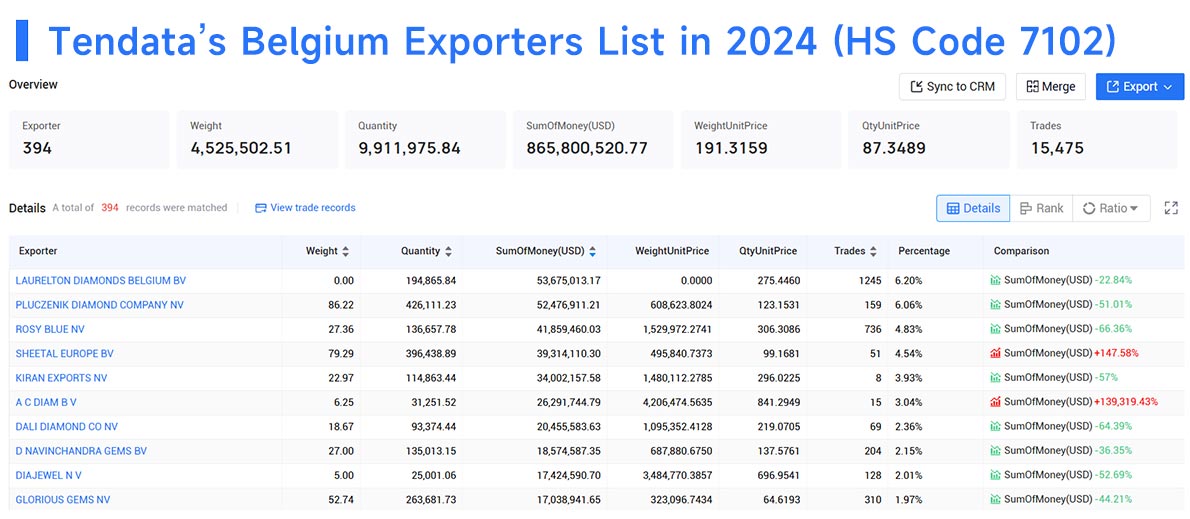The height and width of the screenshot is (519, 1190).
Task: Click the red chart icon in A C DIAM row
Action: coord(996,402)
